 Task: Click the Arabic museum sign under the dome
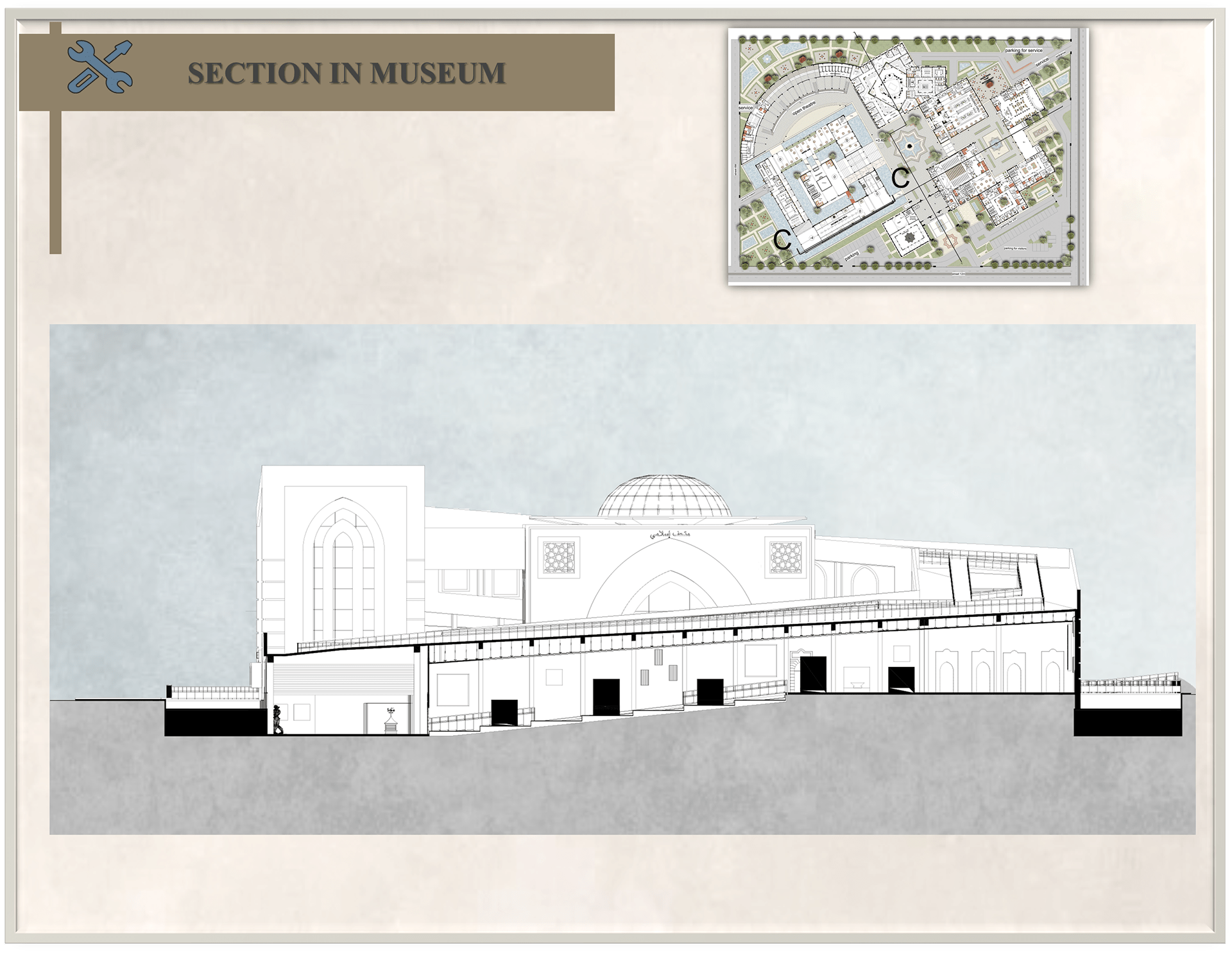(x=670, y=534)
